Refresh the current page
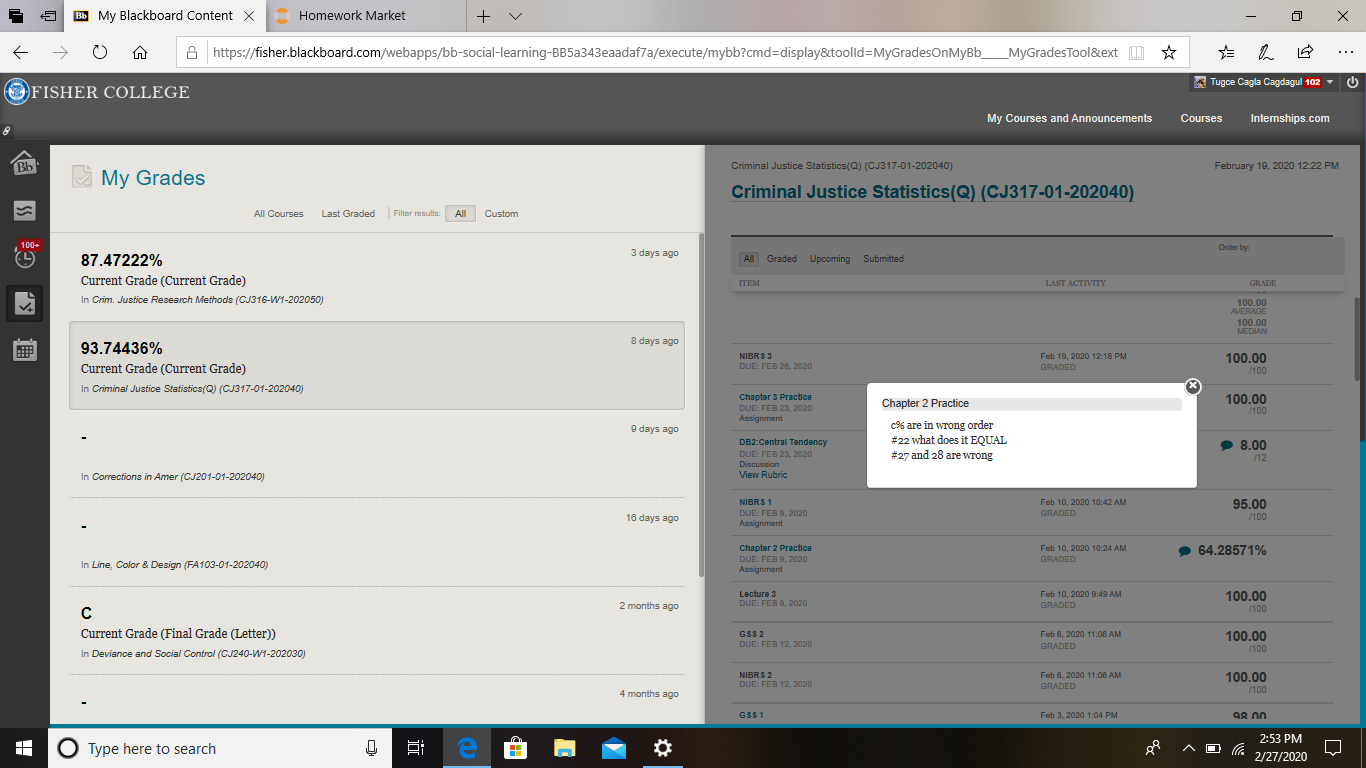The image size is (1366, 768). tap(100, 52)
